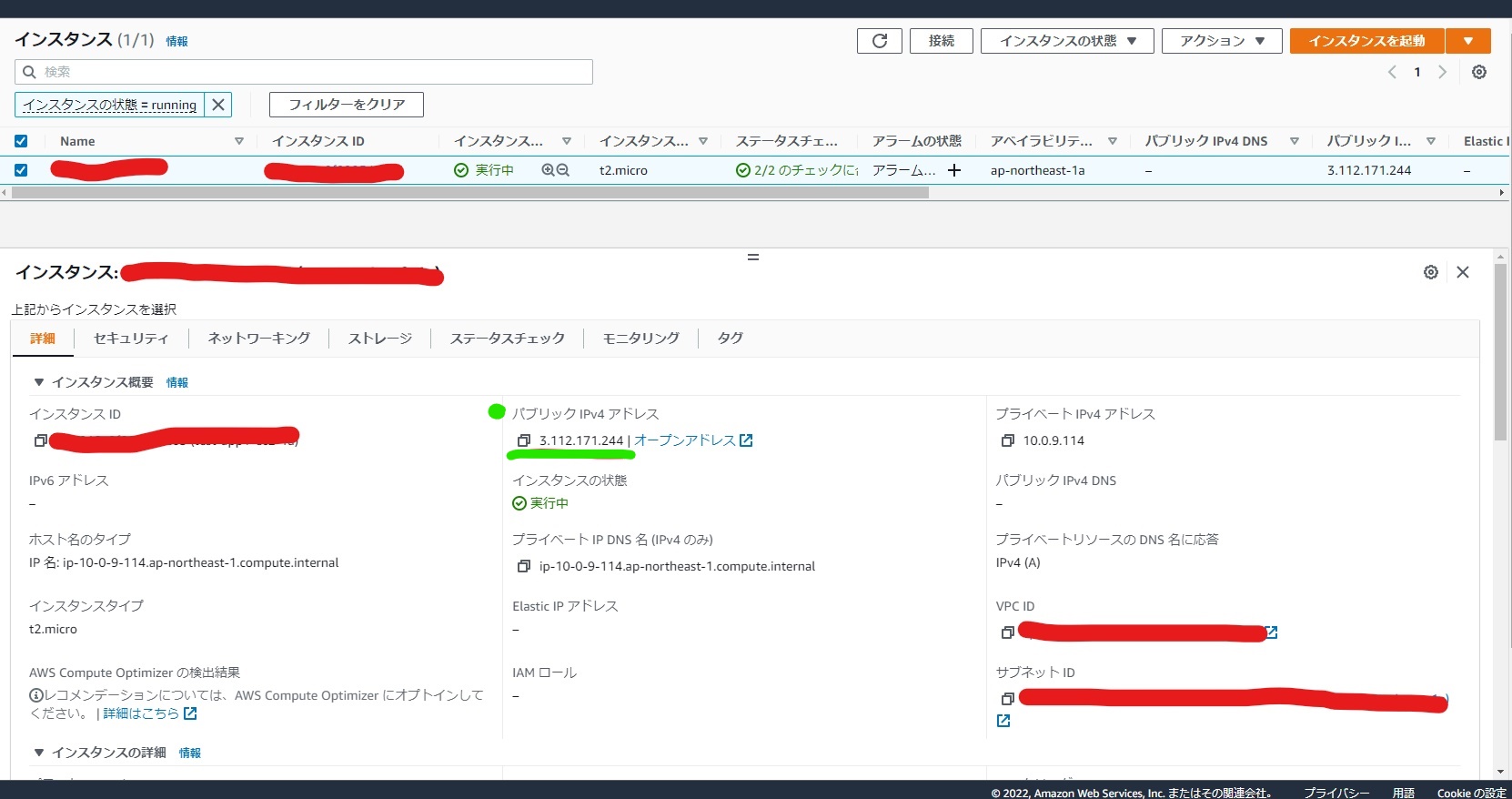Click the instance search field
This screenshot has width=1512, height=799.
(304, 72)
